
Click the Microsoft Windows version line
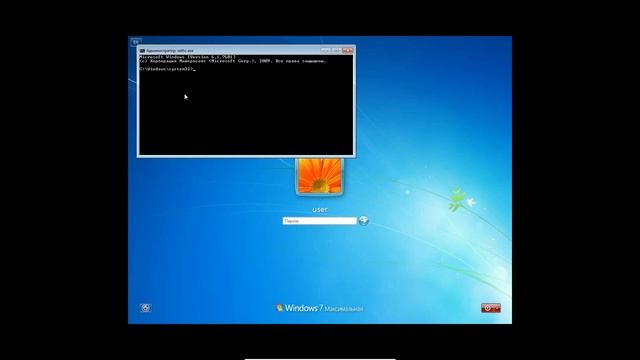(x=187, y=57)
